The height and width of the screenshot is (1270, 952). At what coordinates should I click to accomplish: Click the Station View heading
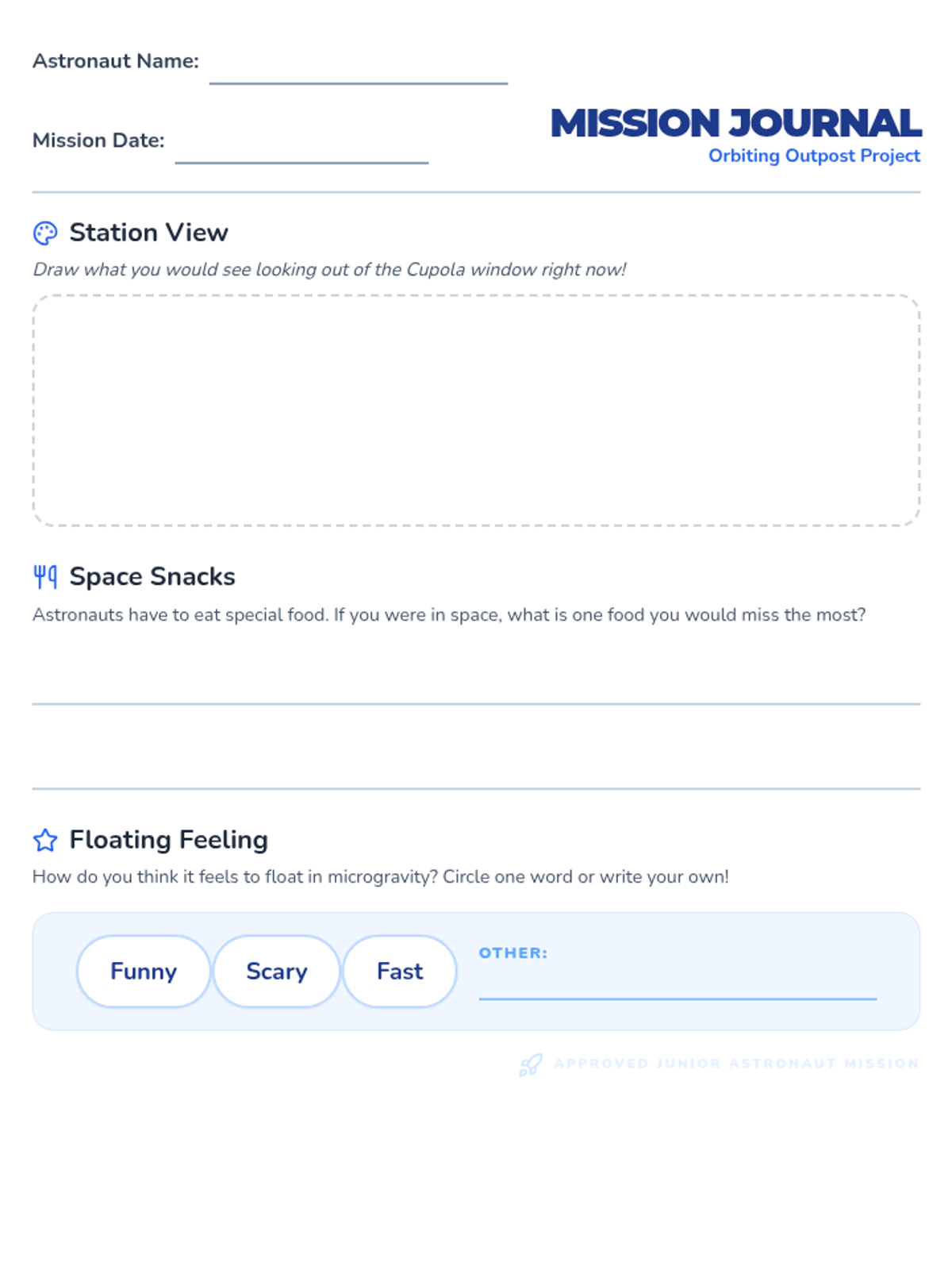pyautogui.click(x=148, y=233)
